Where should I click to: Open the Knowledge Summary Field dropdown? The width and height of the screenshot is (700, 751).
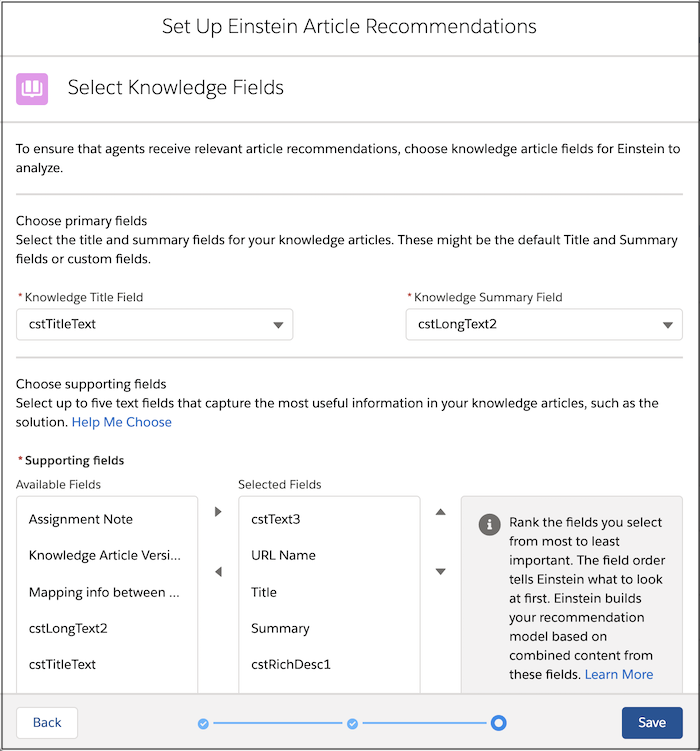pos(544,324)
